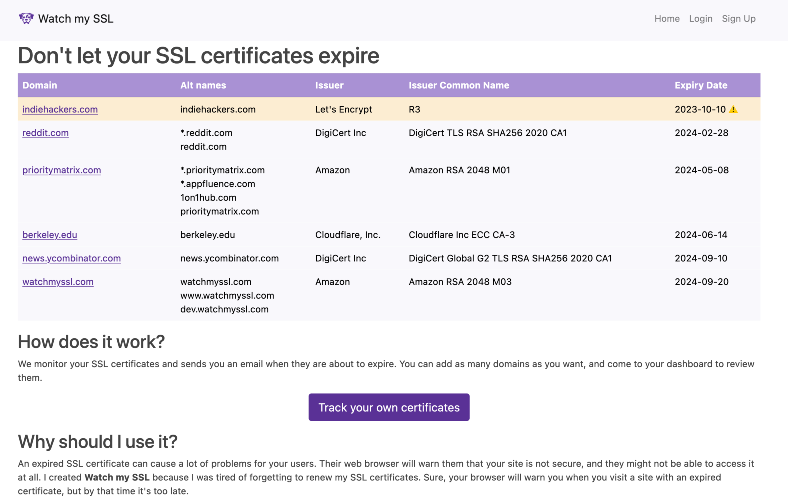788x500 pixels.
Task: Click the Issuer column header
Action: [x=329, y=85]
